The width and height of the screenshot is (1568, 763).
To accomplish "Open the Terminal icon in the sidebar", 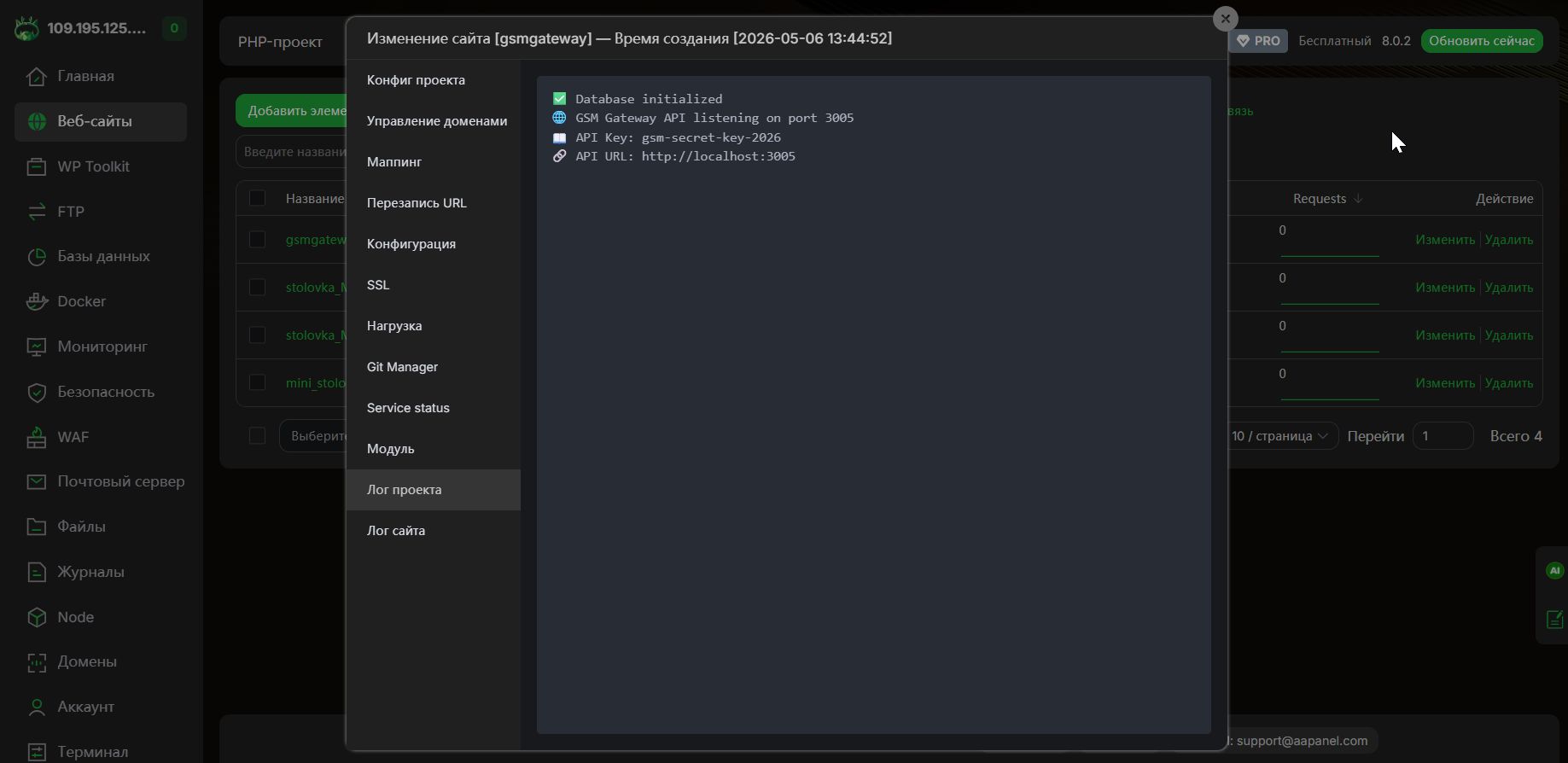I will coord(37,752).
